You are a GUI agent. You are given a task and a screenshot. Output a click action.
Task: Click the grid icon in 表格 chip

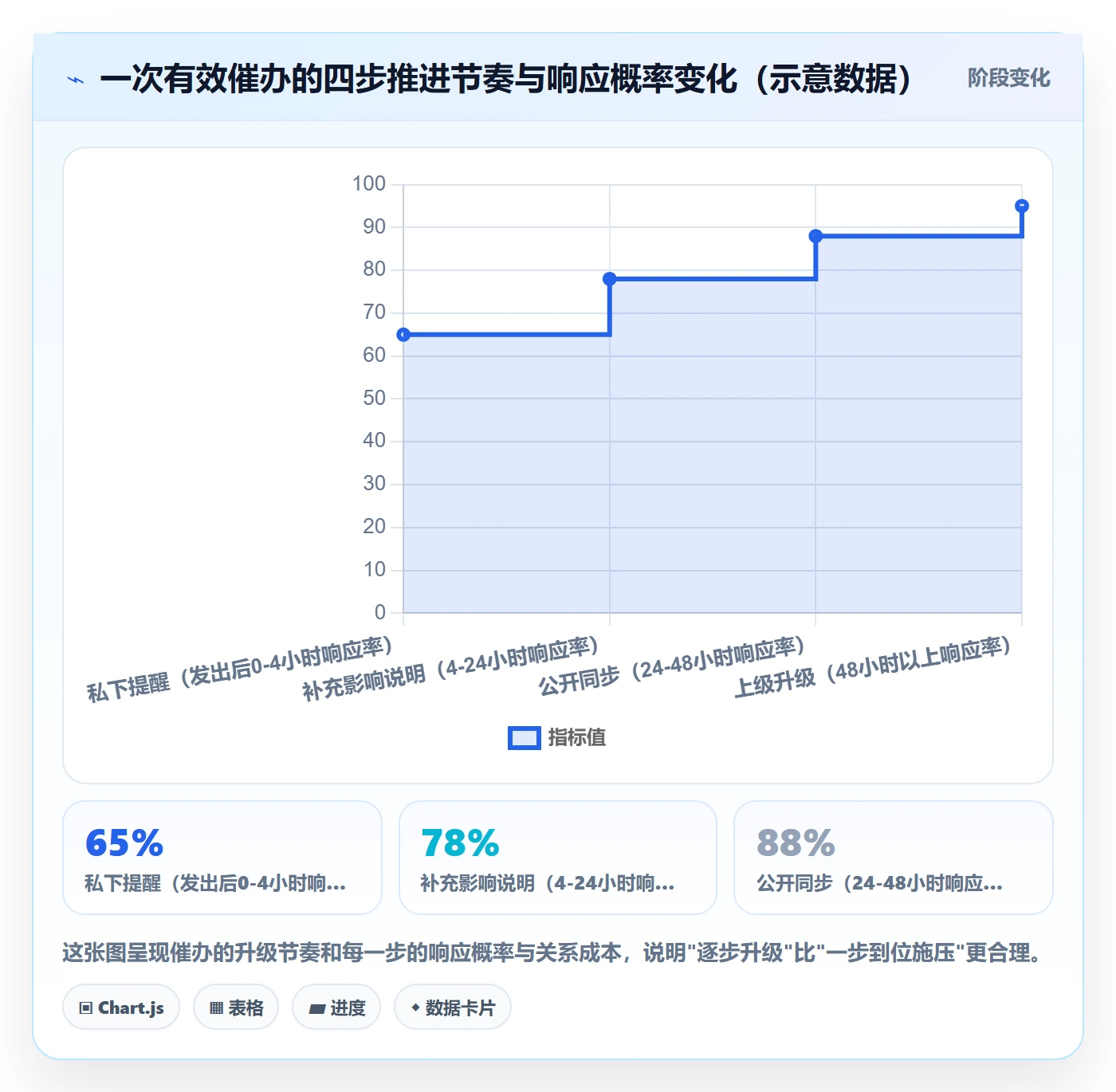pyautogui.click(x=217, y=1008)
